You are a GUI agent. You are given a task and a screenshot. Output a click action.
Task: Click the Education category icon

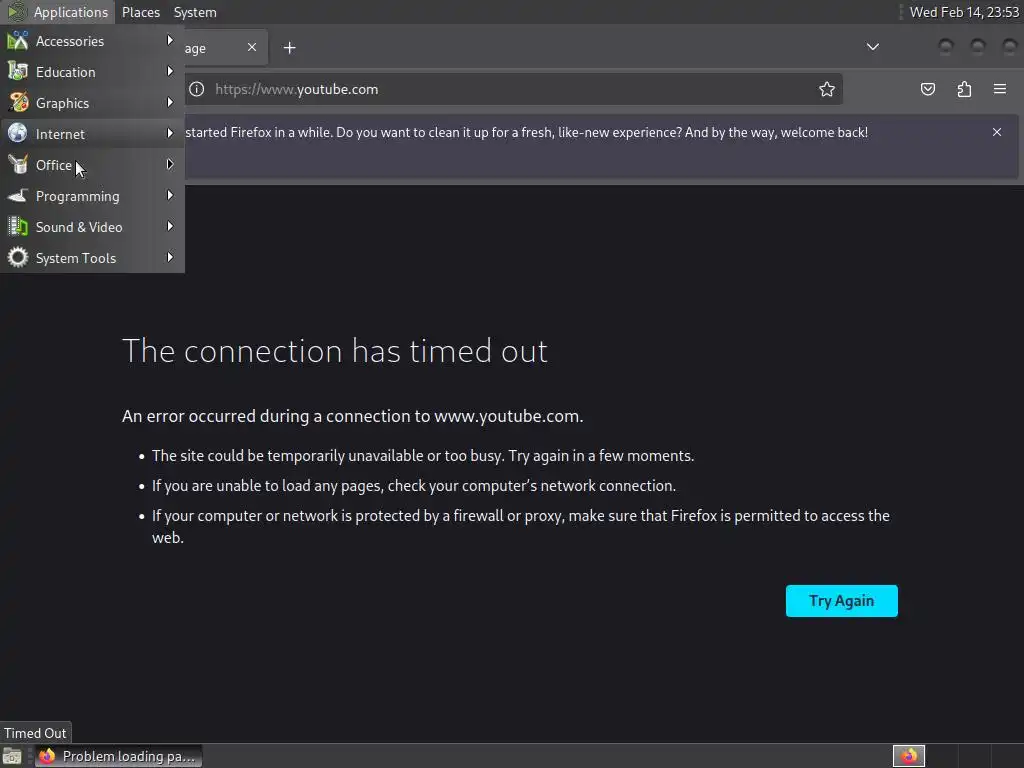point(18,71)
